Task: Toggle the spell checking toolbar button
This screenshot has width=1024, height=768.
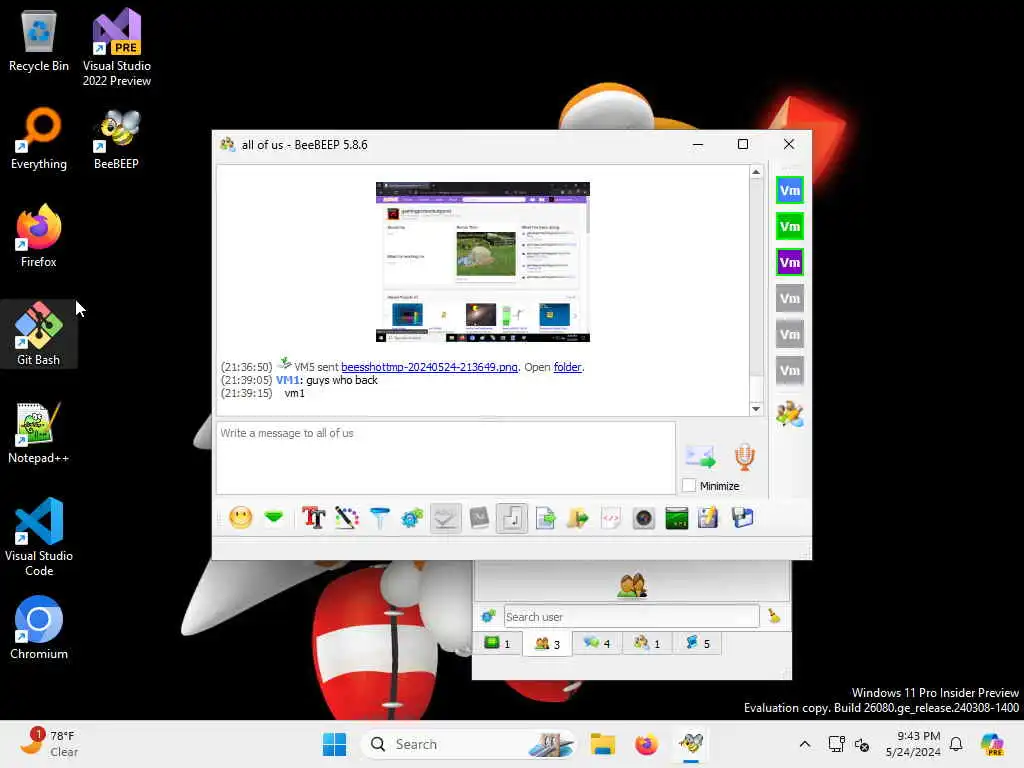Action: coord(445,519)
